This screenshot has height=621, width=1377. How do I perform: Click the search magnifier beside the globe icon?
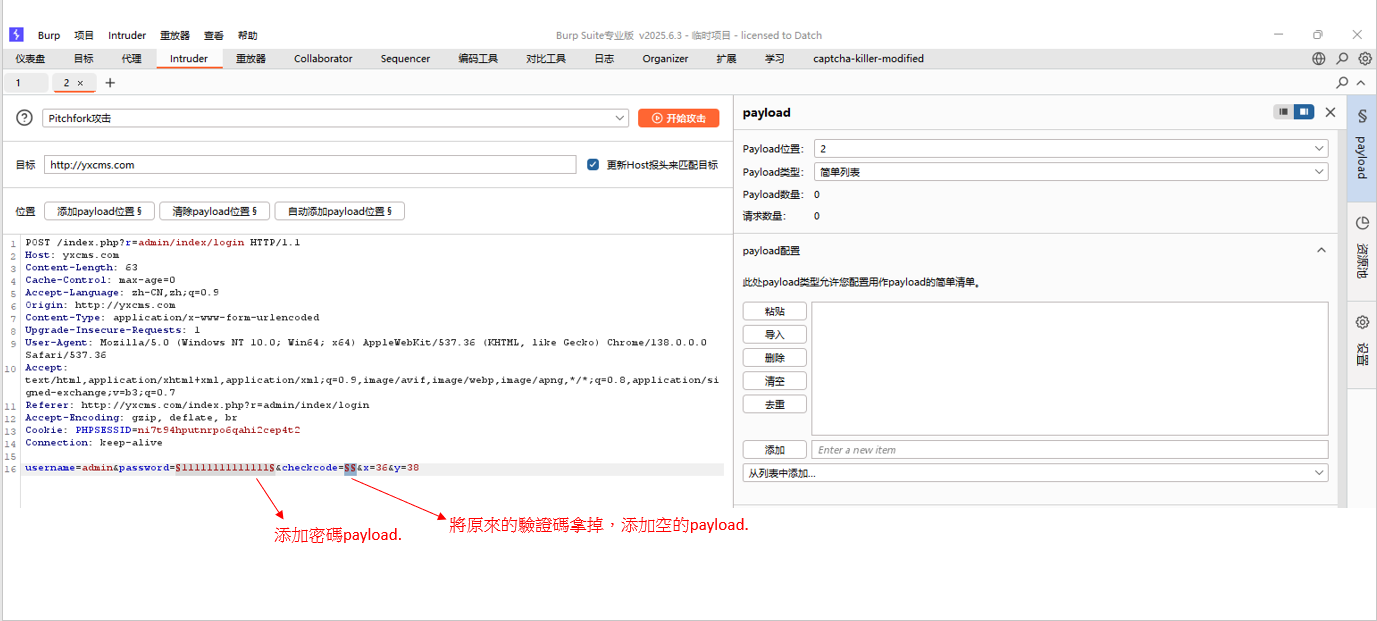1342,59
